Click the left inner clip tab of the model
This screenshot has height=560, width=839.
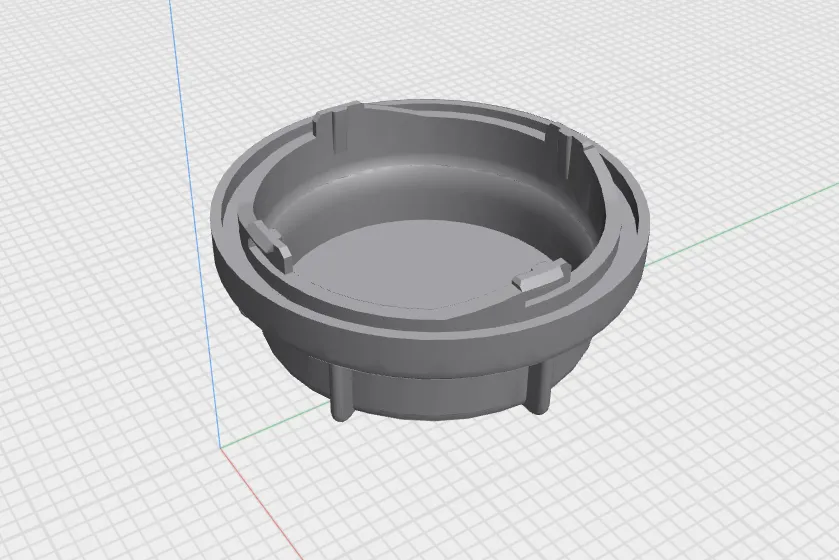tap(270, 244)
